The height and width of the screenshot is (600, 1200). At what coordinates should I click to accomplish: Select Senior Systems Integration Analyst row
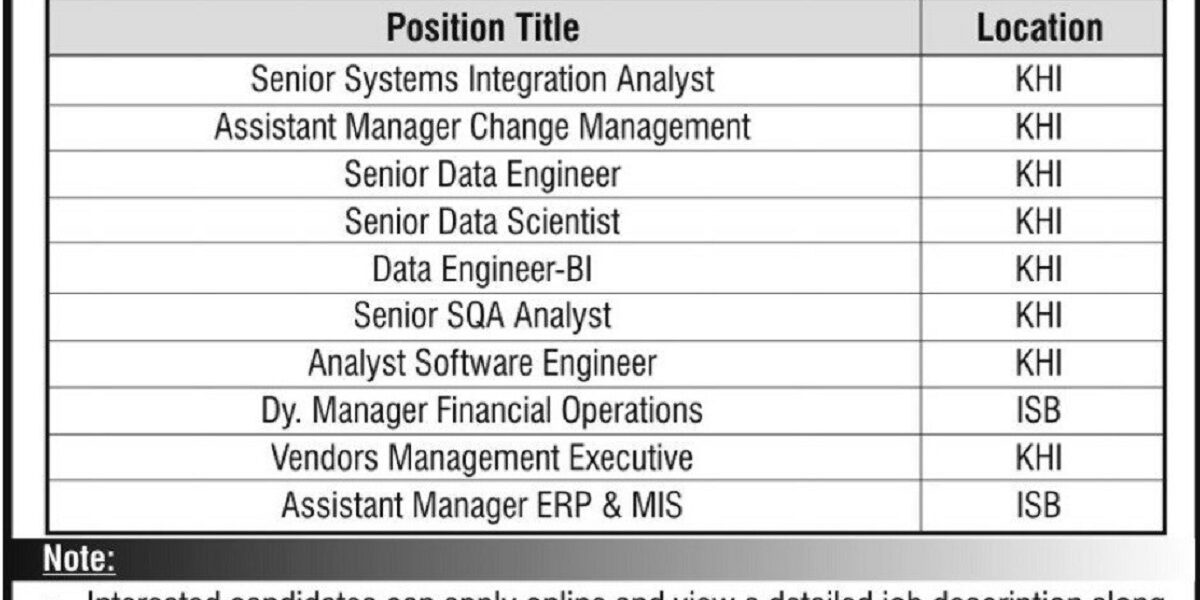[x=482, y=79]
